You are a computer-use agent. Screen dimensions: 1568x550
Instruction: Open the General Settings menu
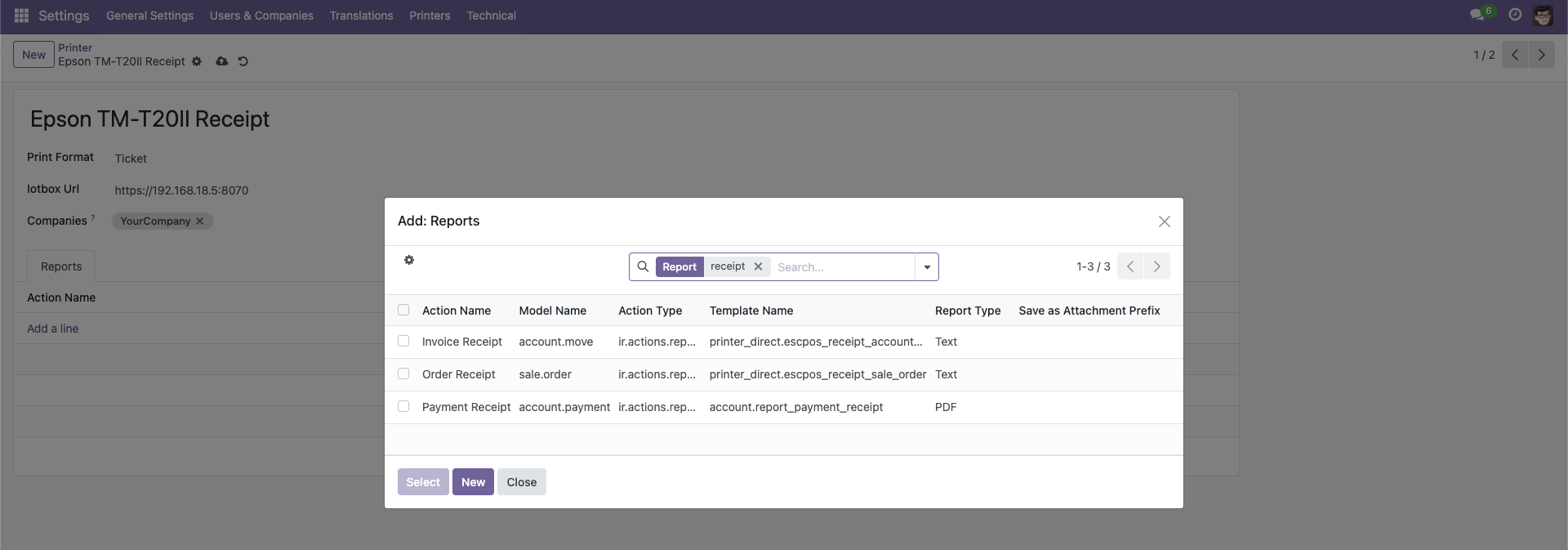click(x=149, y=16)
